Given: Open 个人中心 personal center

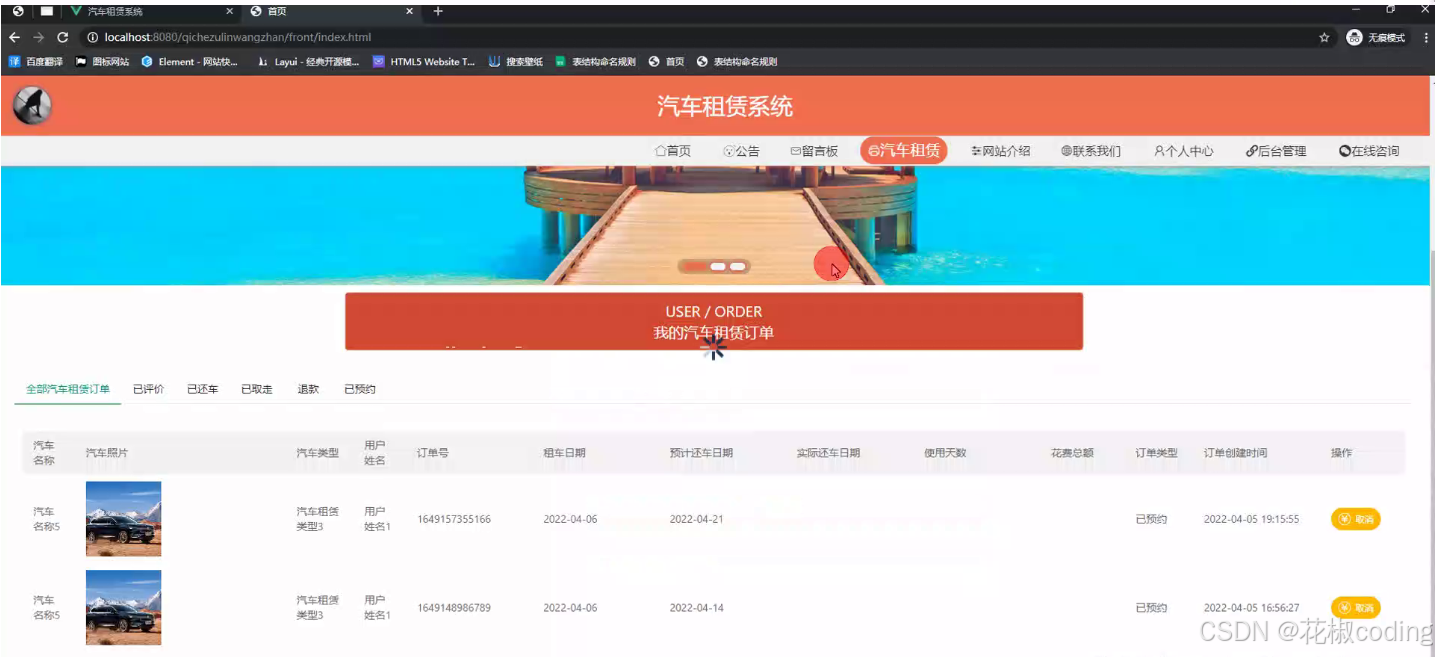Looking at the screenshot, I should pyautogui.click(x=1184, y=150).
